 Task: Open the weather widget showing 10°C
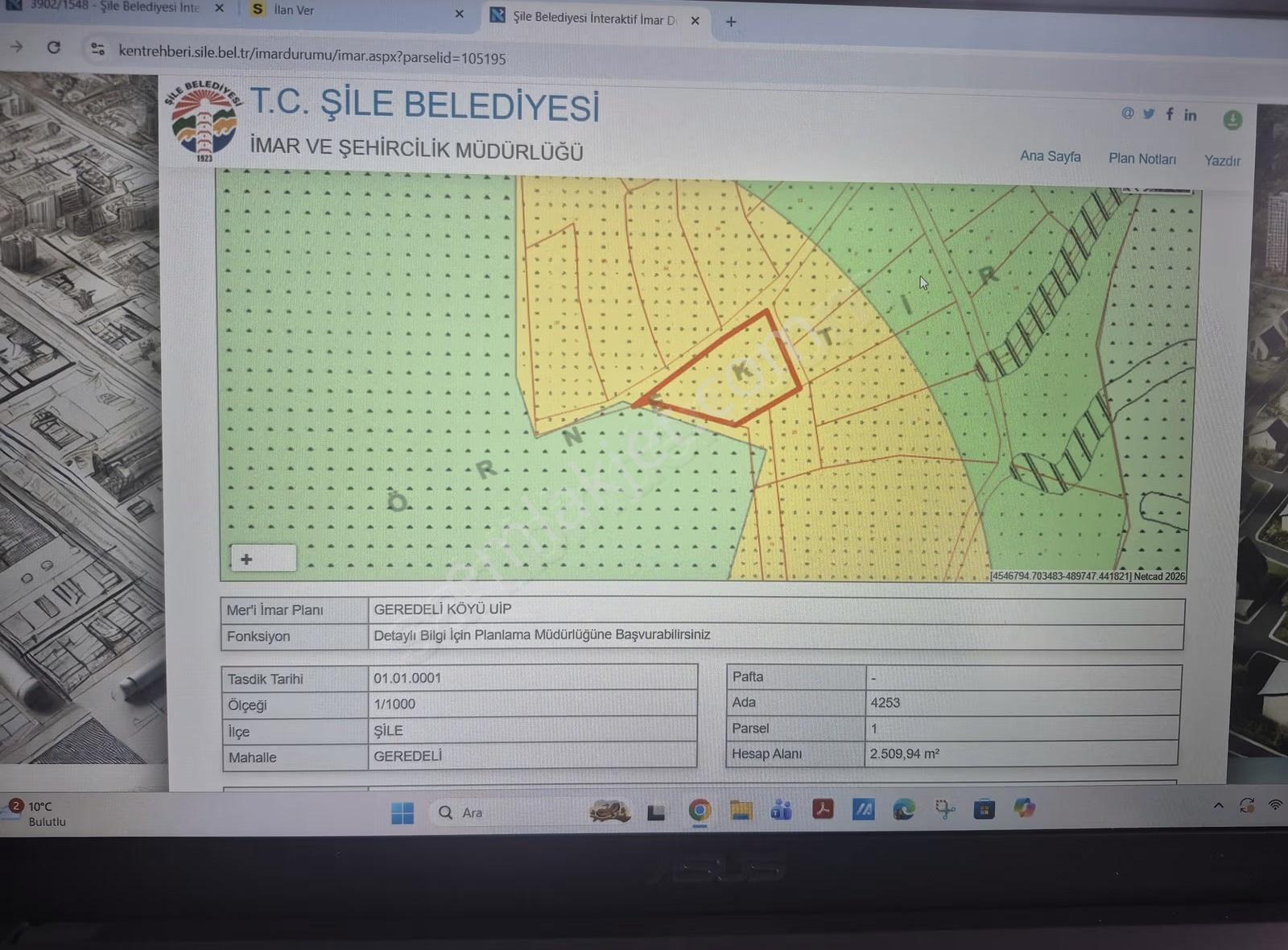pyautogui.click(x=36, y=812)
